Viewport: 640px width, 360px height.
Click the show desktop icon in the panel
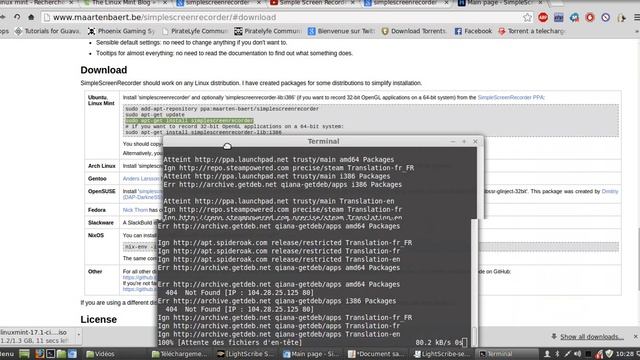pos(24,354)
